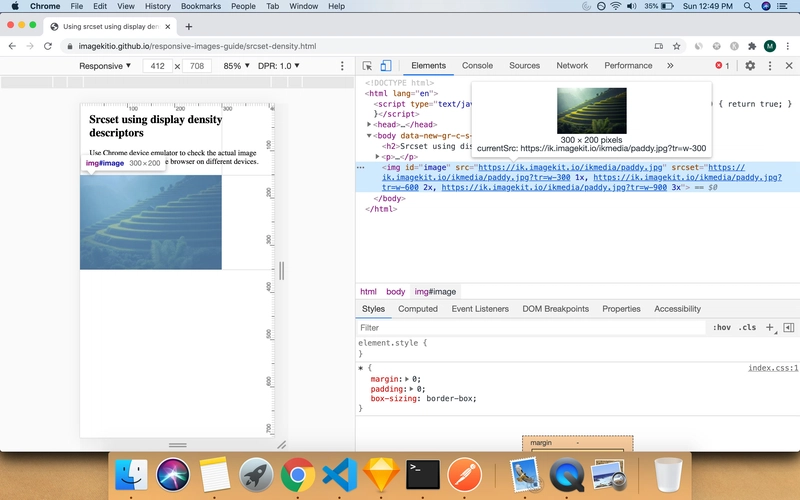Click the paddy.jpg src link
The height and width of the screenshot is (500, 800).
tap(570, 167)
